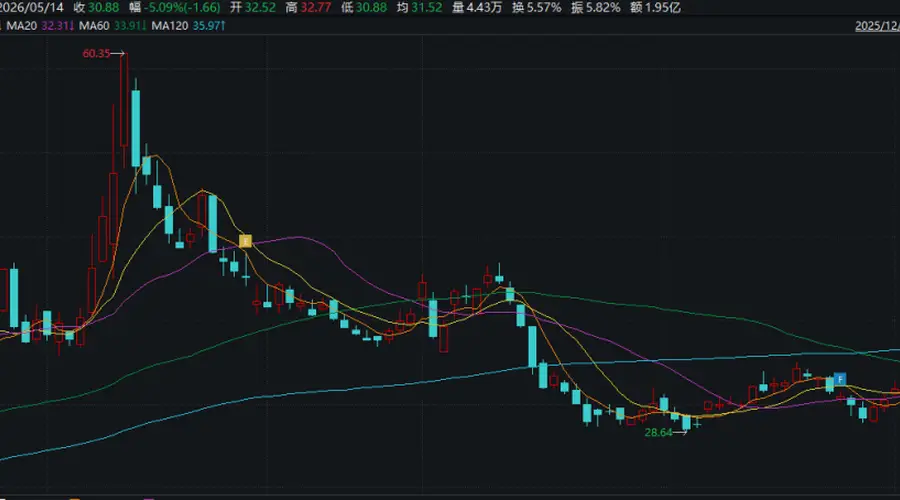Click the 振 5.82% amplitude value
This screenshot has height=500, width=900.
coord(596,7)
